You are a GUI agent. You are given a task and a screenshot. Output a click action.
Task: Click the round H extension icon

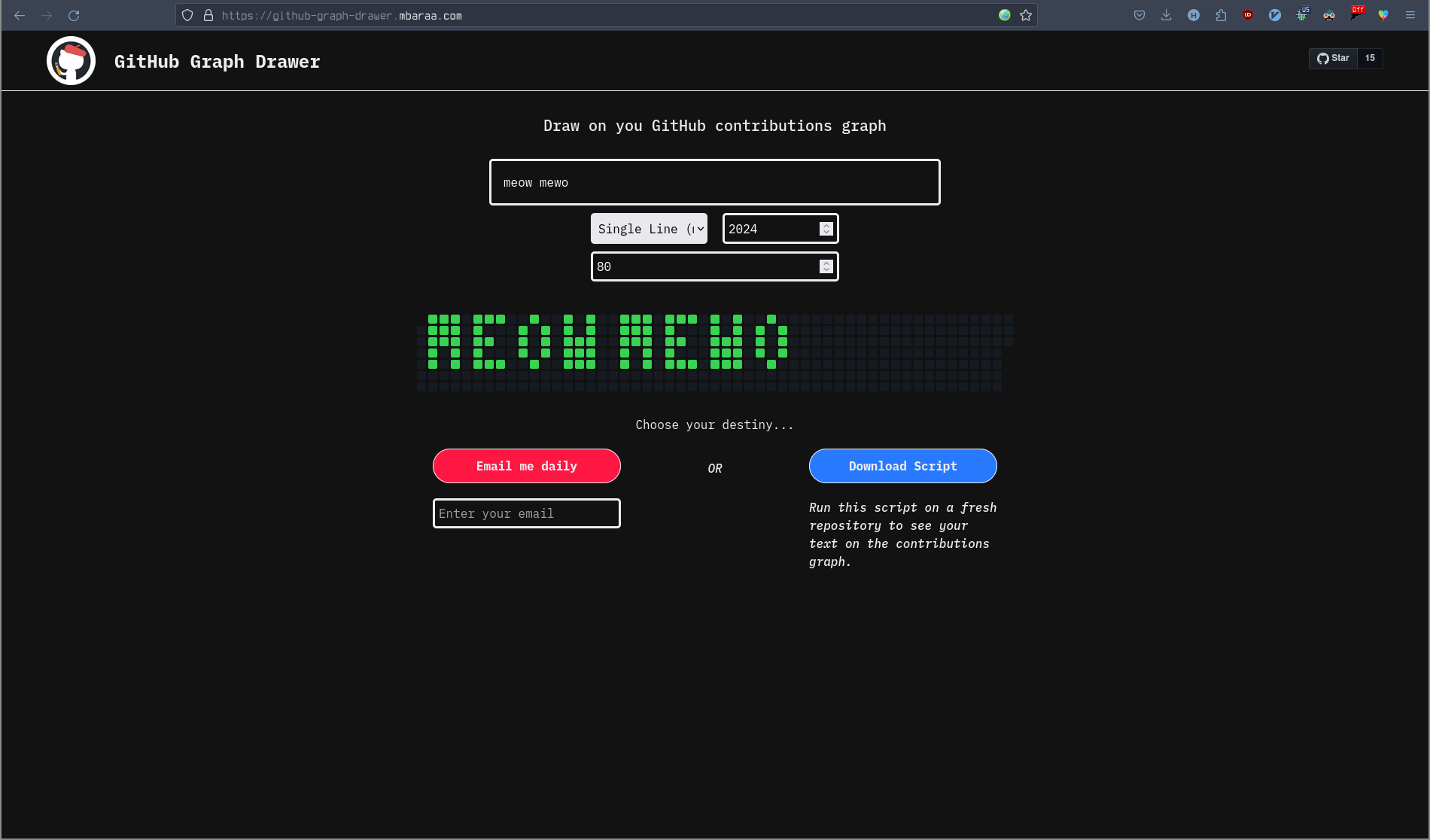coord(1194,15)
